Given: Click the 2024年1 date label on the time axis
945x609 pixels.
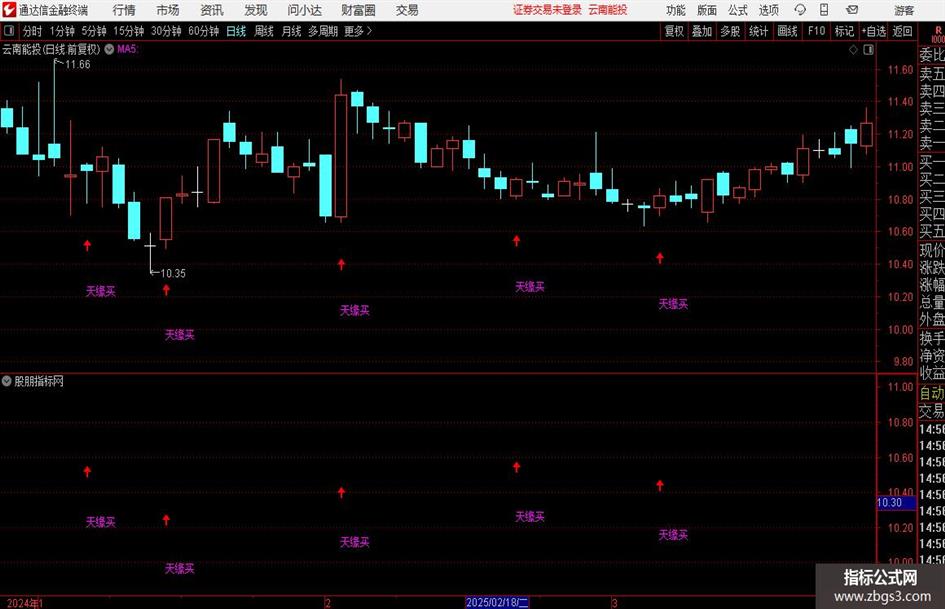Looking at the screenshot, I should (x=25, y=603).
